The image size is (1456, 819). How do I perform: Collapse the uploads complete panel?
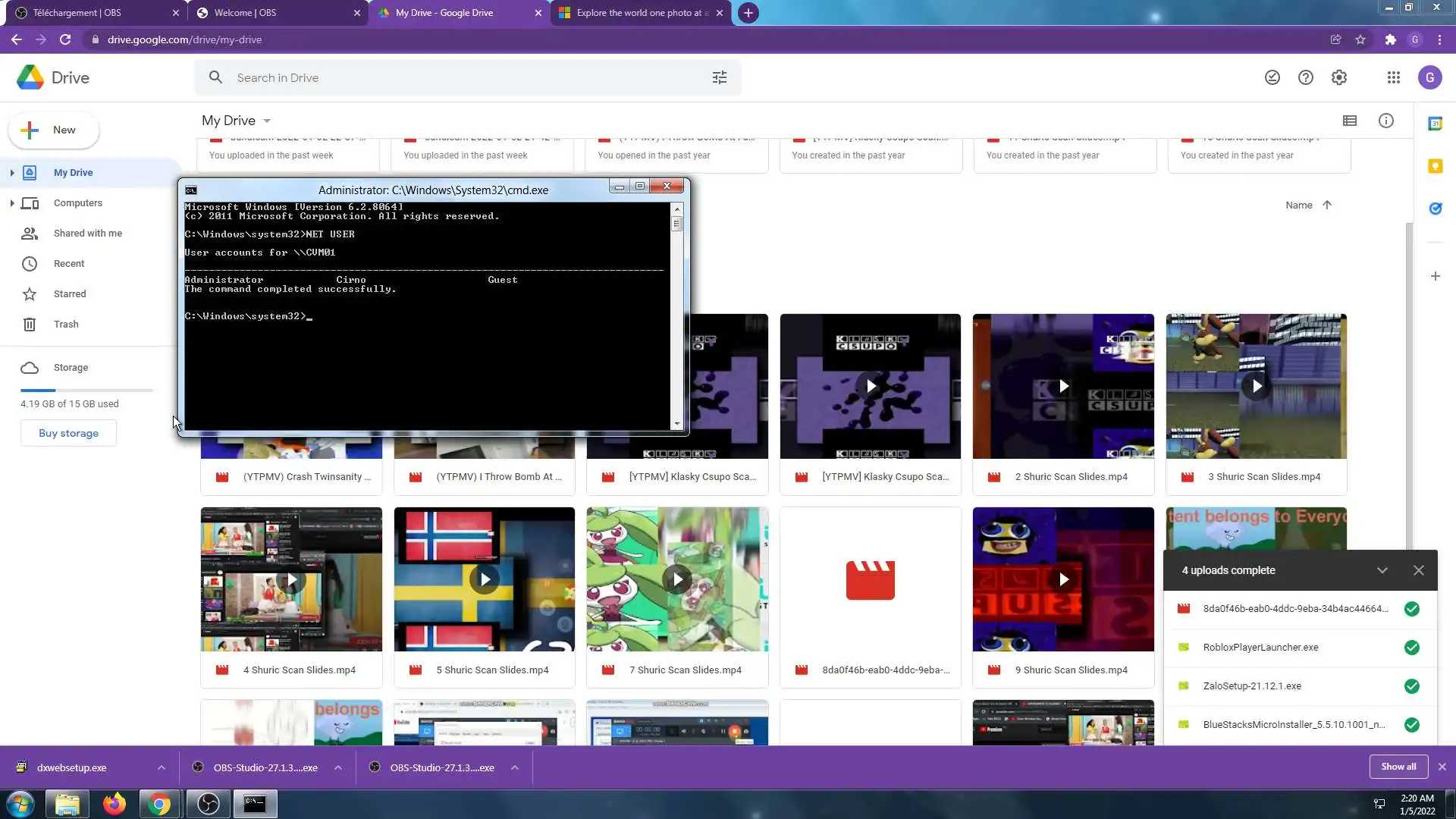point(1382,570)
